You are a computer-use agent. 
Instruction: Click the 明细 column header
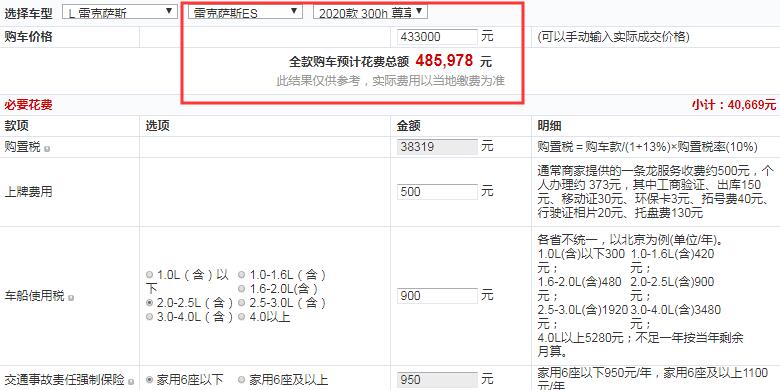click(550, 126)
